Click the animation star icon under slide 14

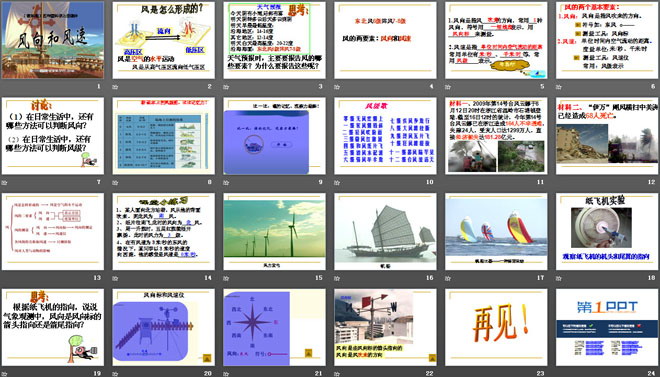click(x=115, y=278)
